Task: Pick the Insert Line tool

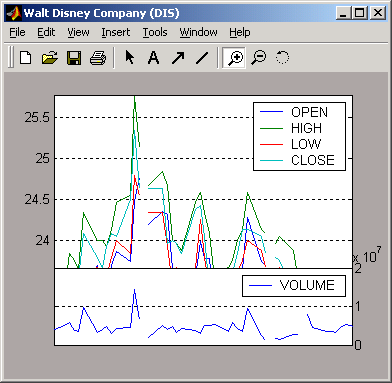Action: click(202, 58)
